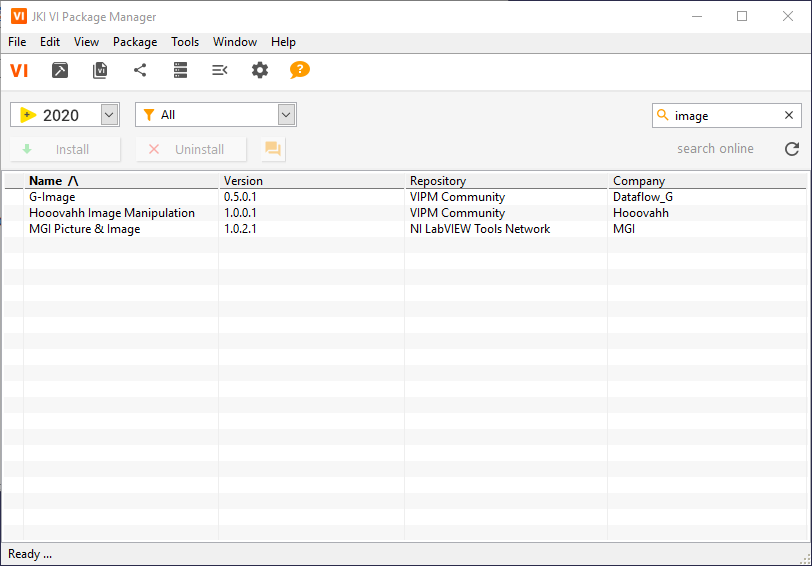Screen dimensions: 812x566
Task: Click the VI app icon in title bar
Action: (x=19, y=16)
